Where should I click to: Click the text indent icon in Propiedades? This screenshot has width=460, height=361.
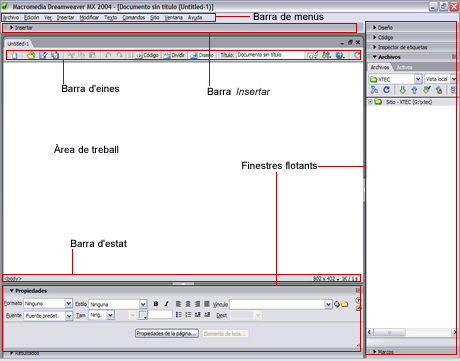click(x=207, y=315)
